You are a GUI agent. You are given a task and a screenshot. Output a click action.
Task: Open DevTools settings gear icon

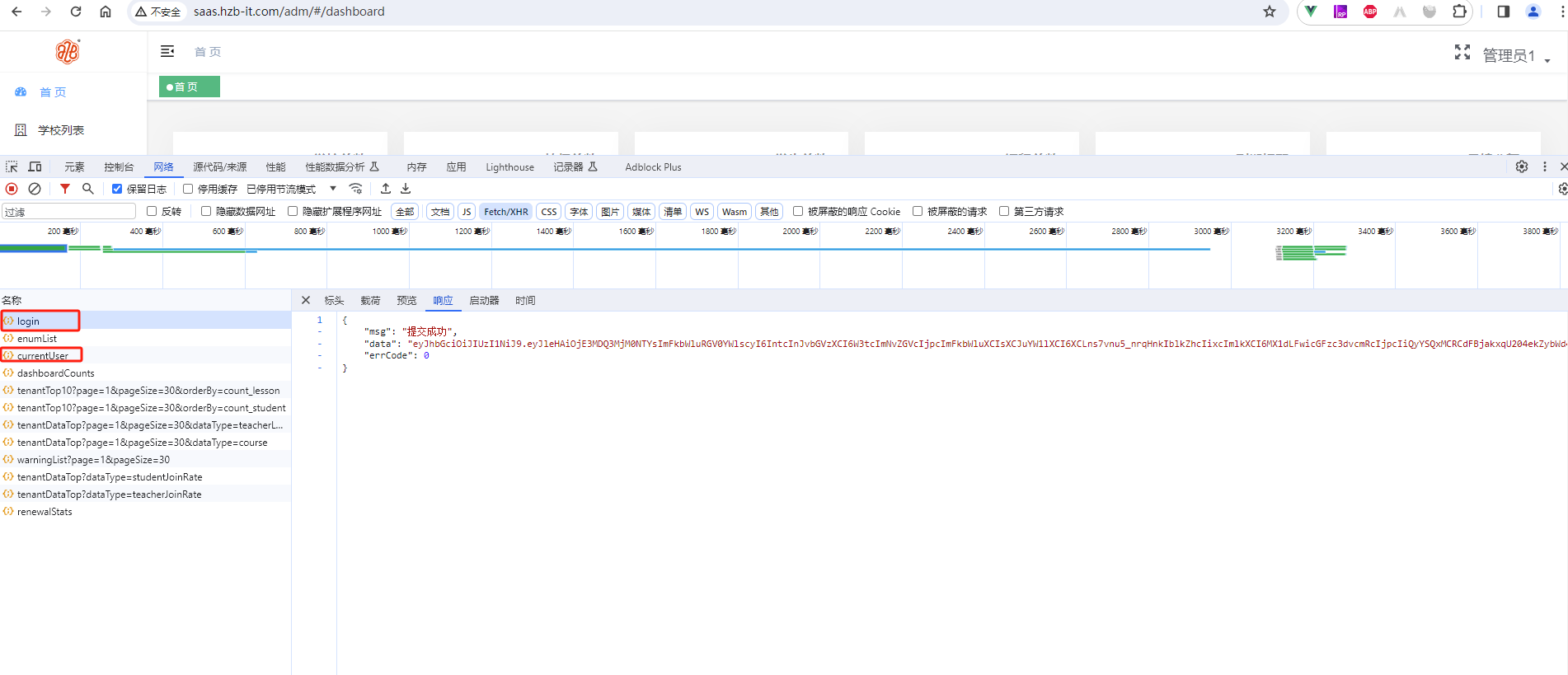pos(1522,166)
